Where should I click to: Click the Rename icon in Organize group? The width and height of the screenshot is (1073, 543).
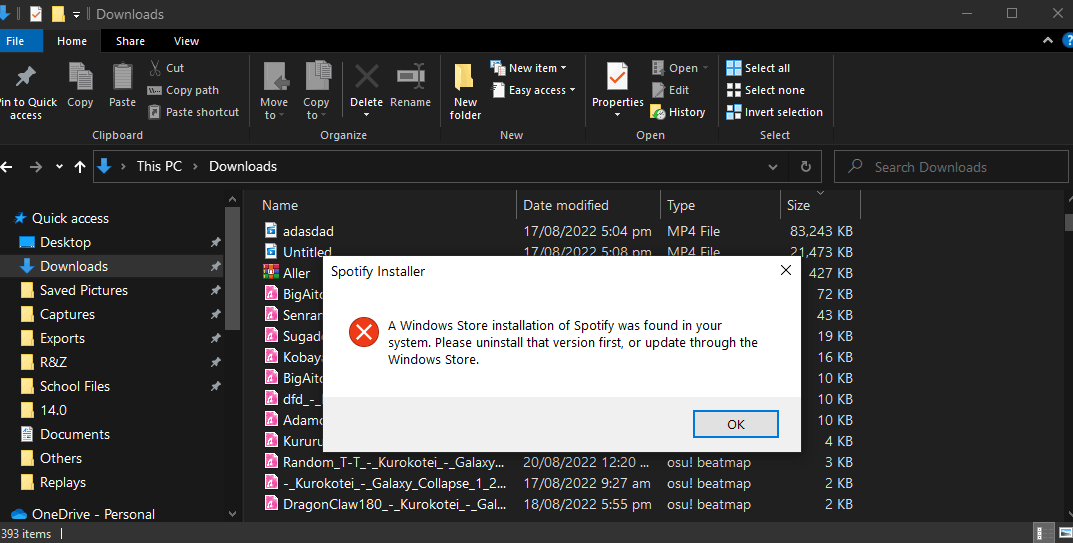click(411, 77)
